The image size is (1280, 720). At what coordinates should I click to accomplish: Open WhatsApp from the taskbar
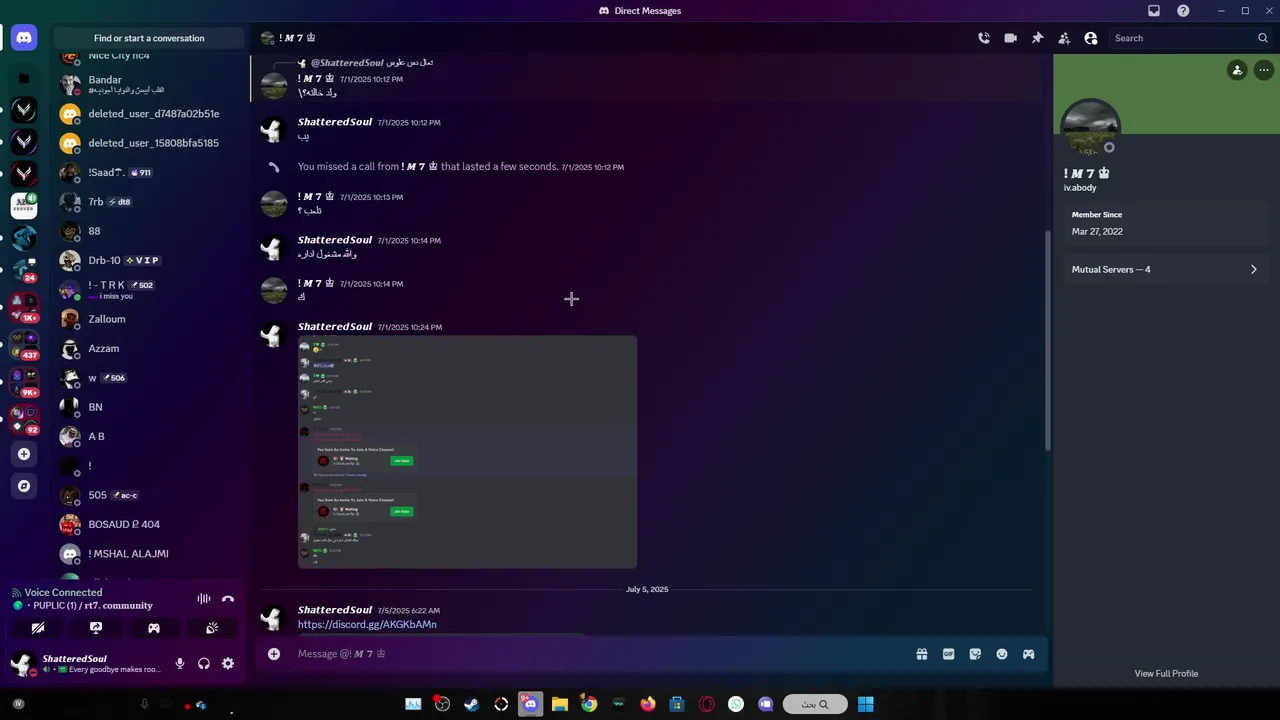[736, 704]
